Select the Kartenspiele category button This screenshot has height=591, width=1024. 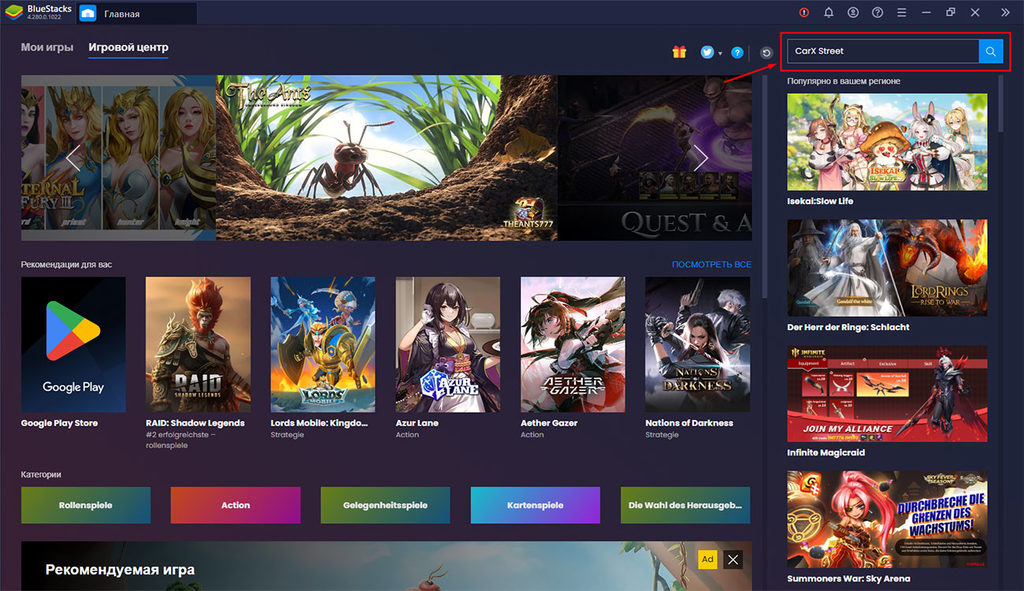(x=536, y=505)
